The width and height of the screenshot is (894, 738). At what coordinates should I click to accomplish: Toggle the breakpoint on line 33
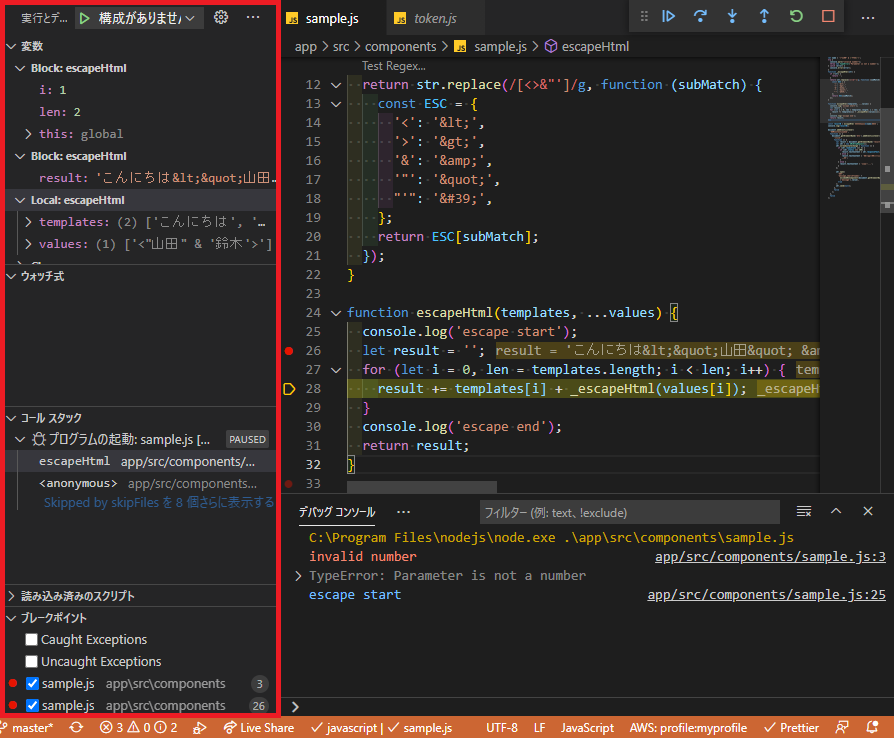289,484
